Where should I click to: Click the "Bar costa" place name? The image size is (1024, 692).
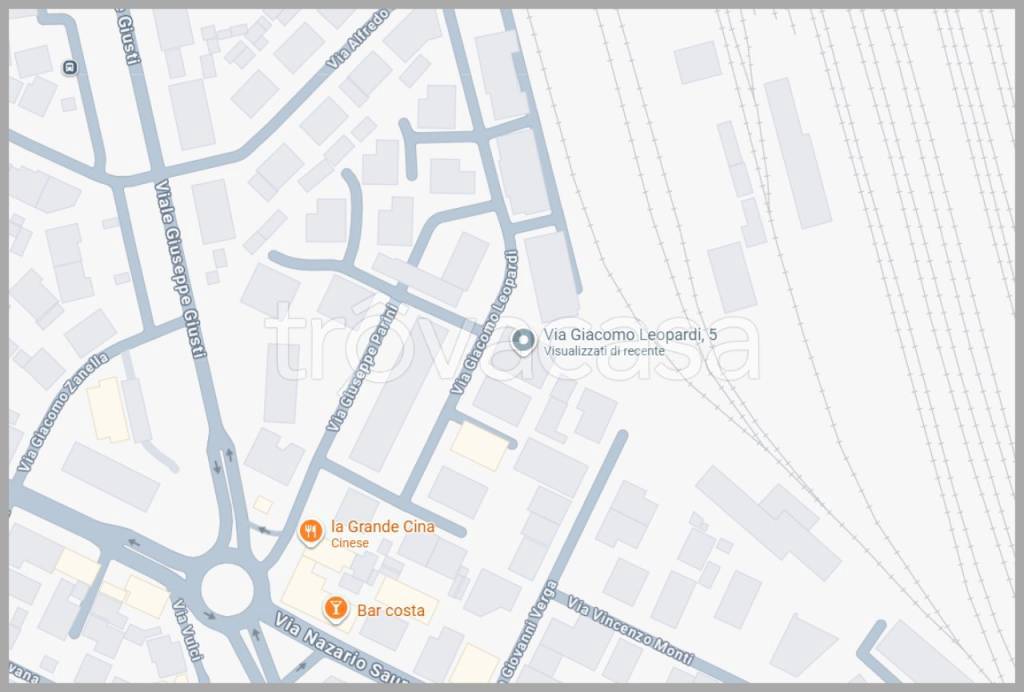(390, 610)
